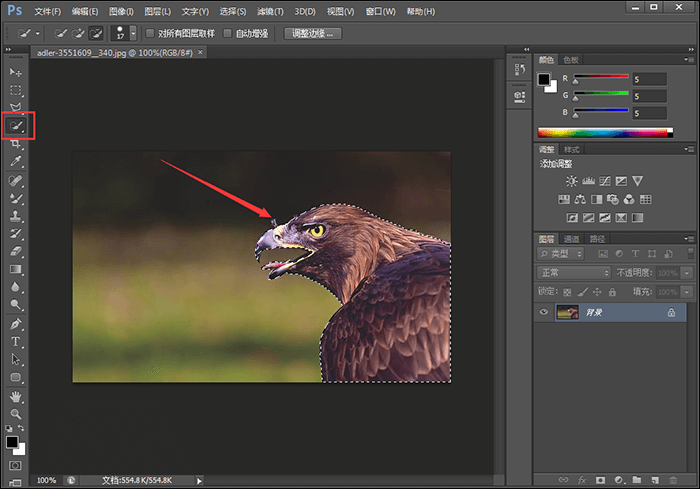This screenshot has width=700, height=489.
Task: Add a layer mask from Layers footer
Action: tap(600, 480)
